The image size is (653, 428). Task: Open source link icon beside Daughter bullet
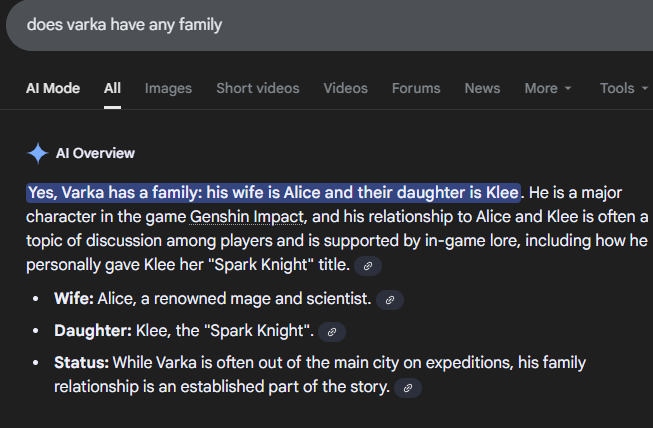click(333, 331)
